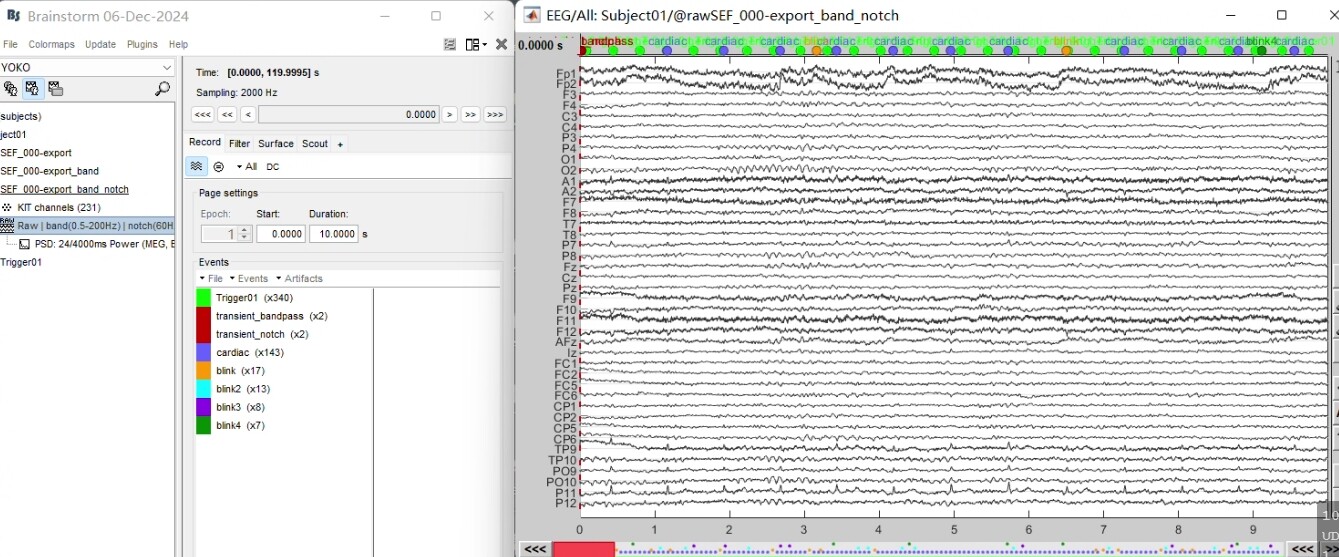This screenshot has height=557, width=1339.
Task: Open the Update menu
Action: click(x=100, y=45)
